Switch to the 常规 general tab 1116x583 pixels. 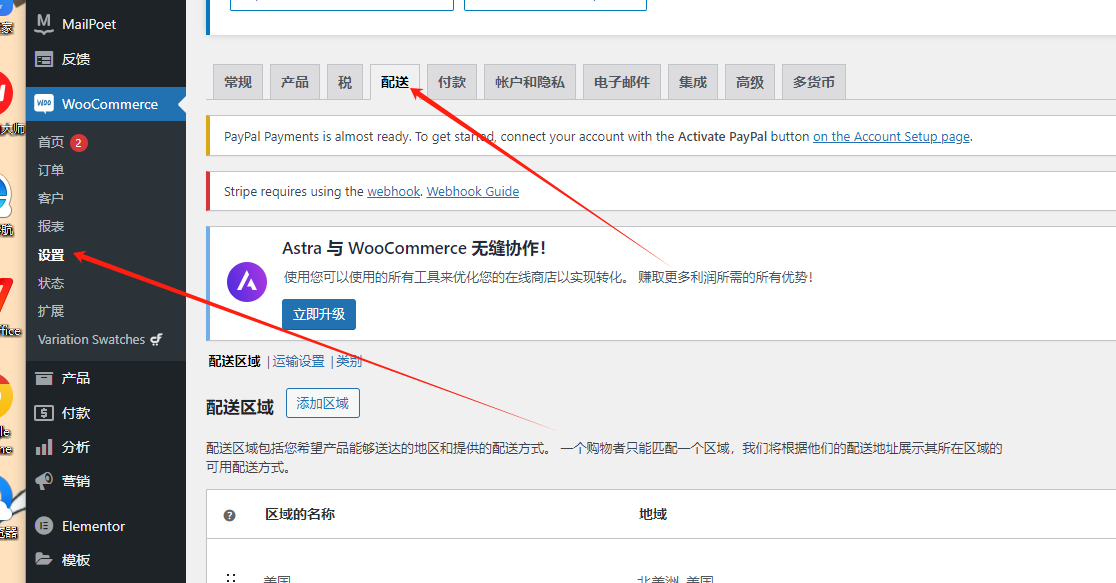238,82
